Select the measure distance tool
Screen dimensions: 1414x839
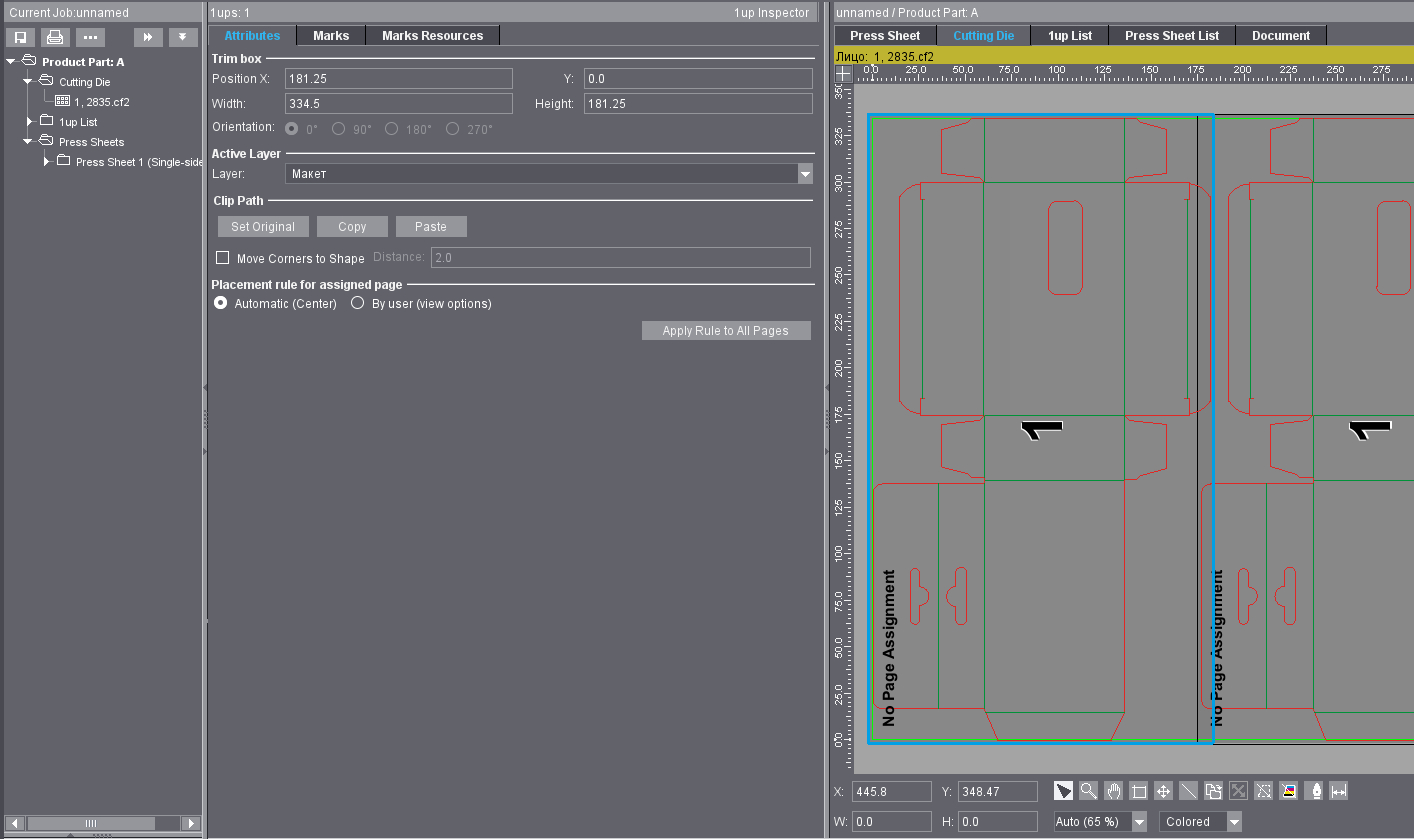(x=1339, y=791)
